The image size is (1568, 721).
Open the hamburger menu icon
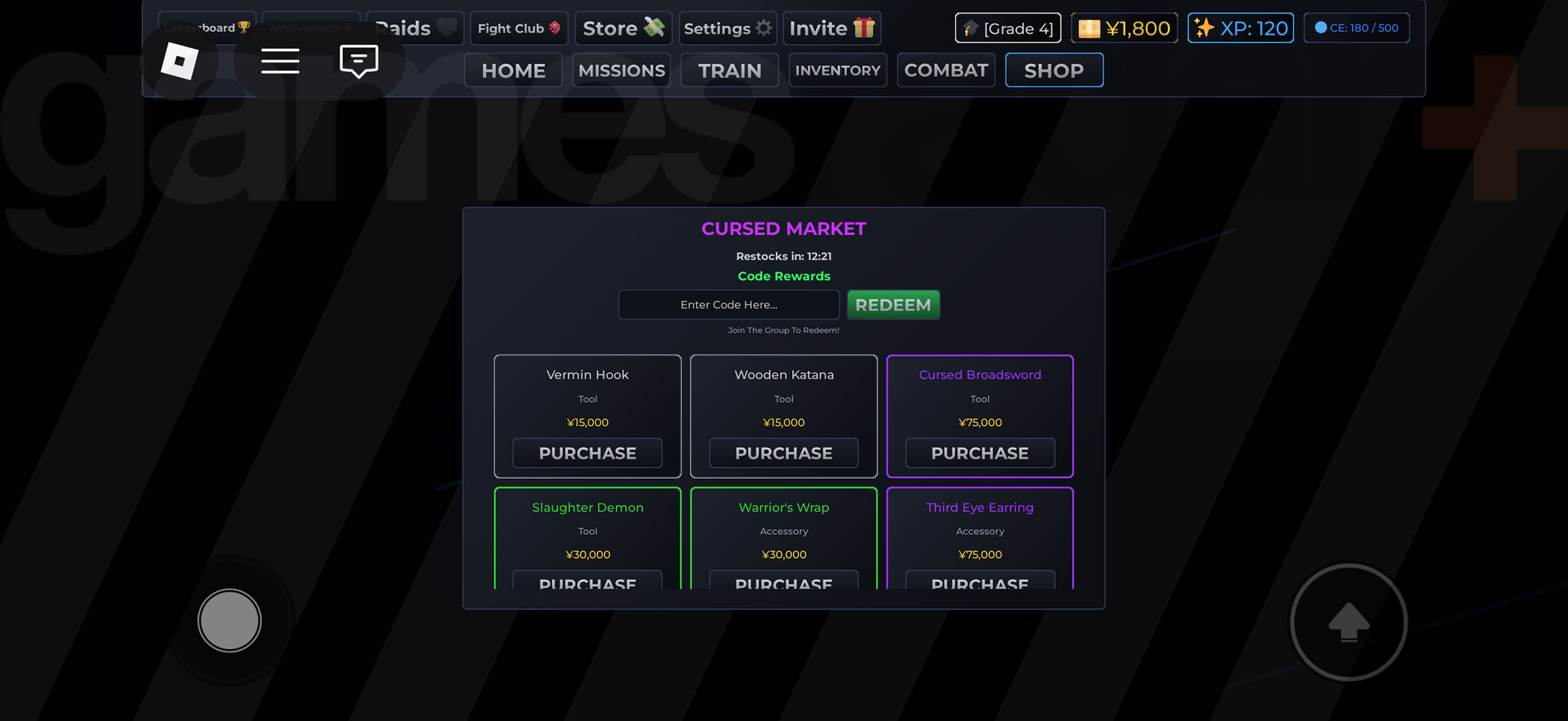click(280, 61)
